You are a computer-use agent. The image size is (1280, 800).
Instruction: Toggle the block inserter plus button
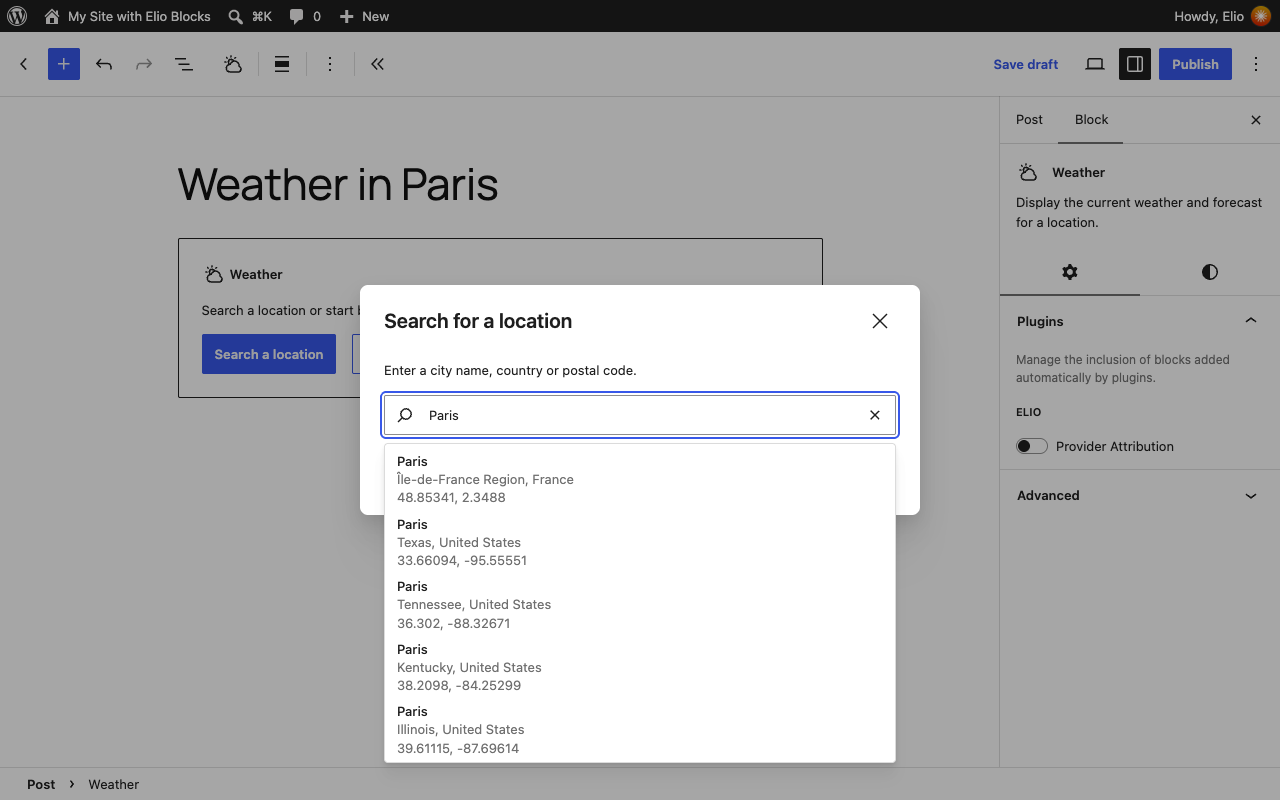(x=64, y=64)
